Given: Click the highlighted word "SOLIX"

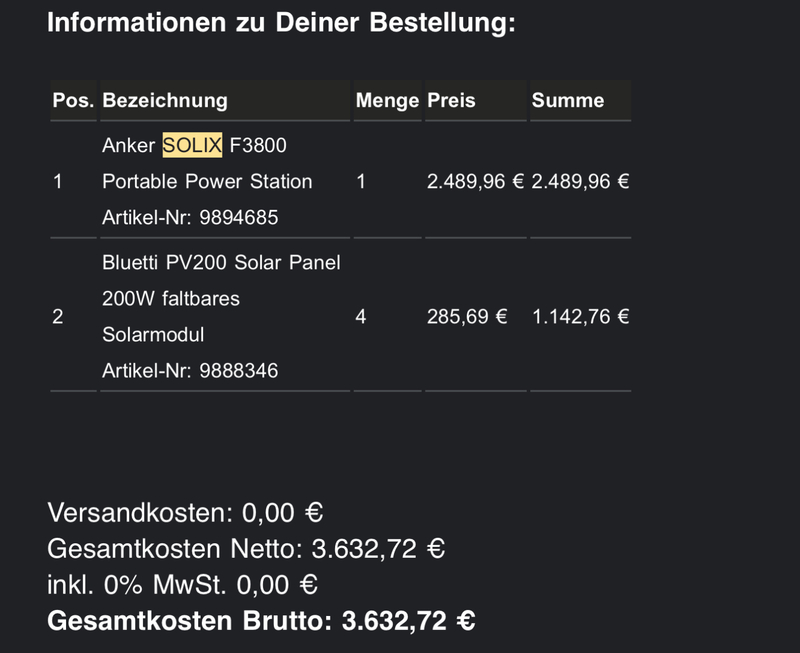Looking at the screenshot, I should [x=192, y=146].
